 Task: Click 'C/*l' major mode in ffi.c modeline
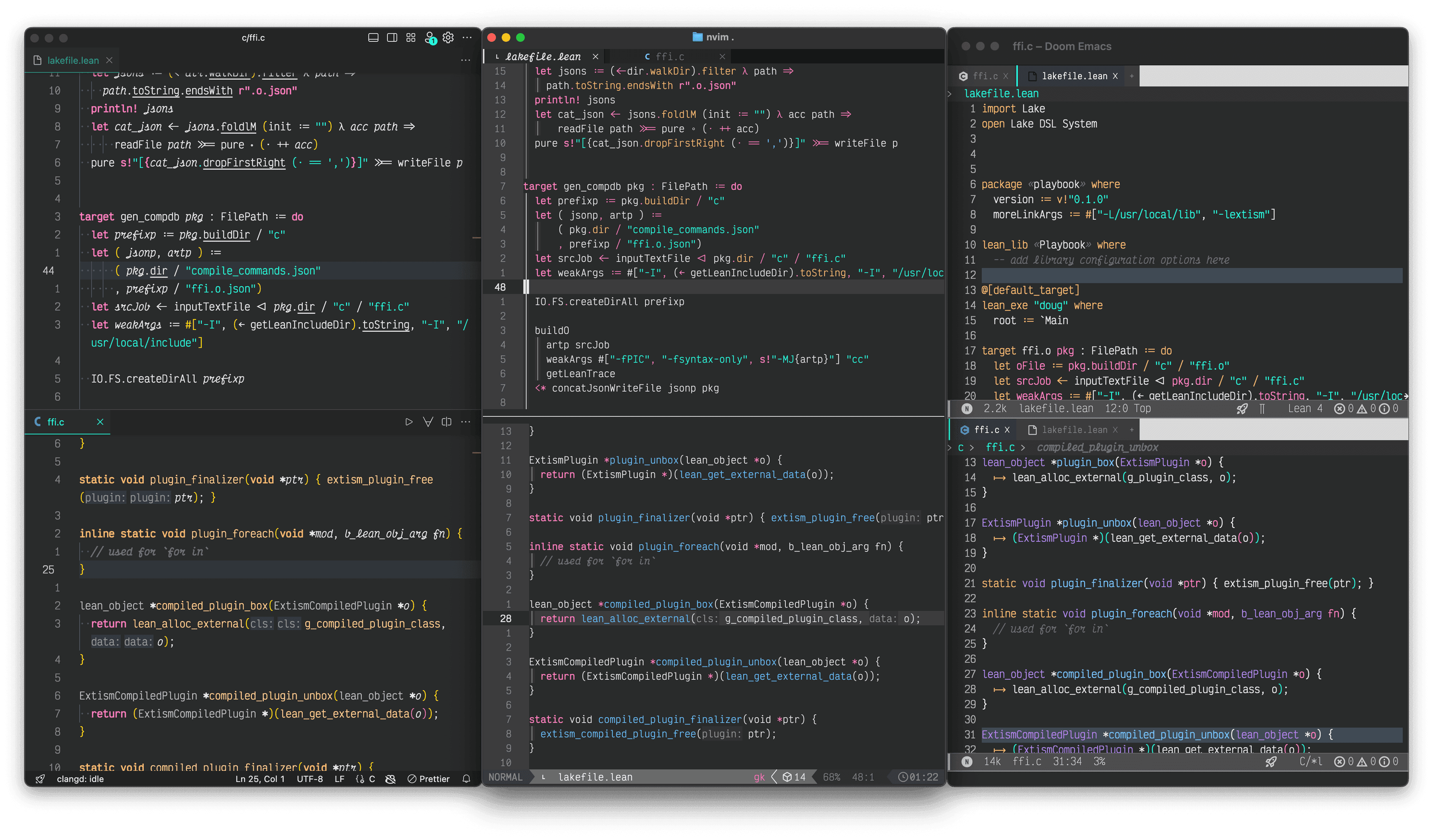[1311, 761]
